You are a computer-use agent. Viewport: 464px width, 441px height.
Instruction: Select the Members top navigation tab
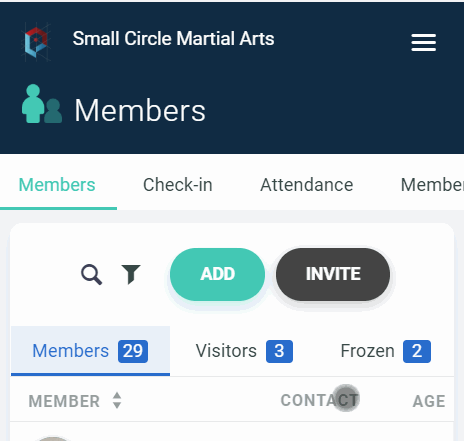coord(57,185)
